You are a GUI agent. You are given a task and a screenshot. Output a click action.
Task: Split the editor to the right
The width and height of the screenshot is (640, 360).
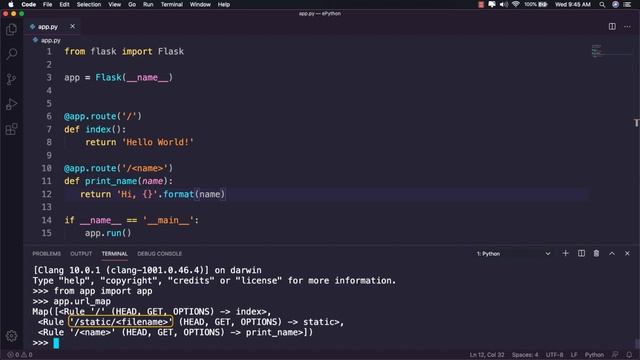[612, 27]
